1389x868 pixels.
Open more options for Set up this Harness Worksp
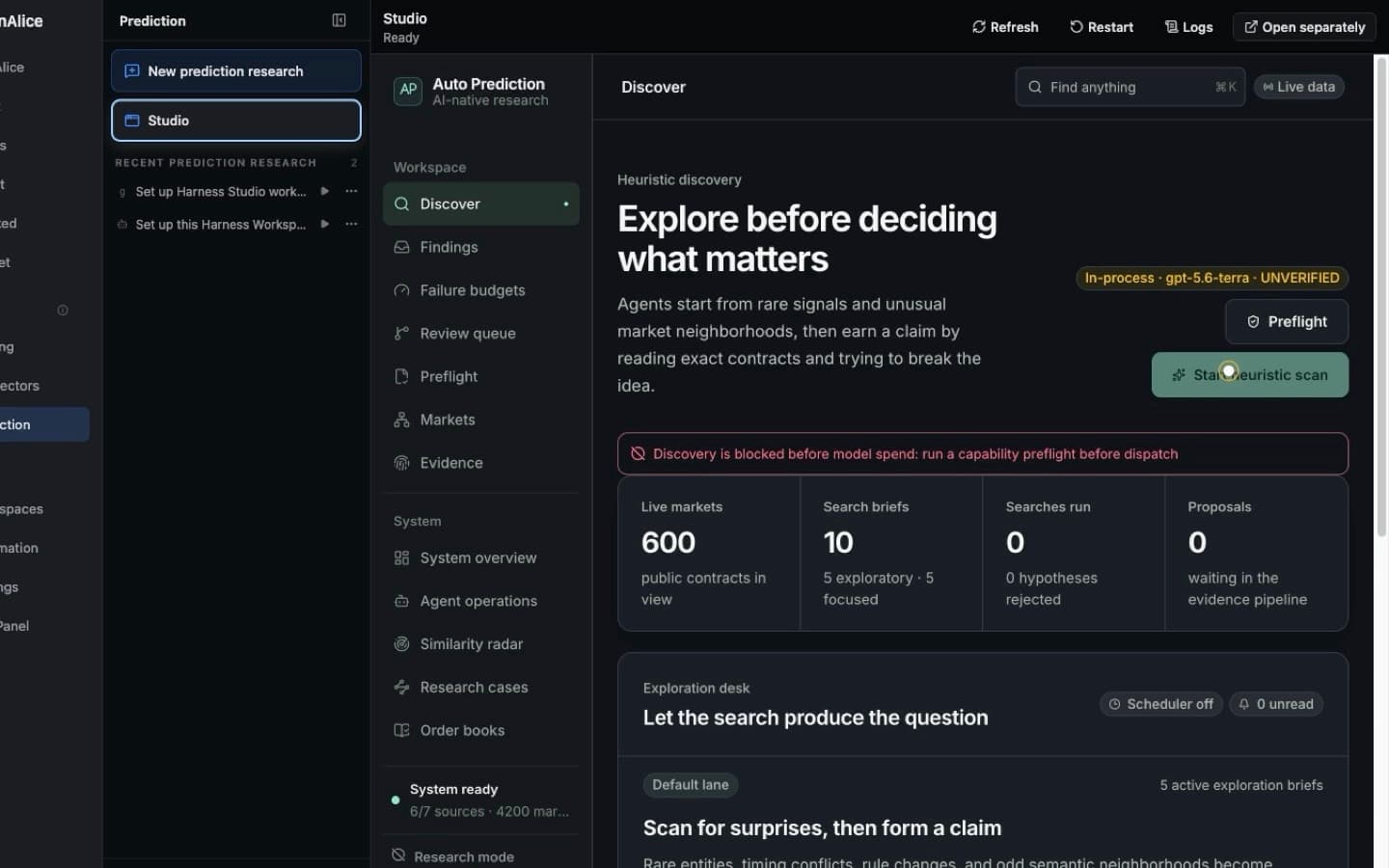tap(351, 224)
